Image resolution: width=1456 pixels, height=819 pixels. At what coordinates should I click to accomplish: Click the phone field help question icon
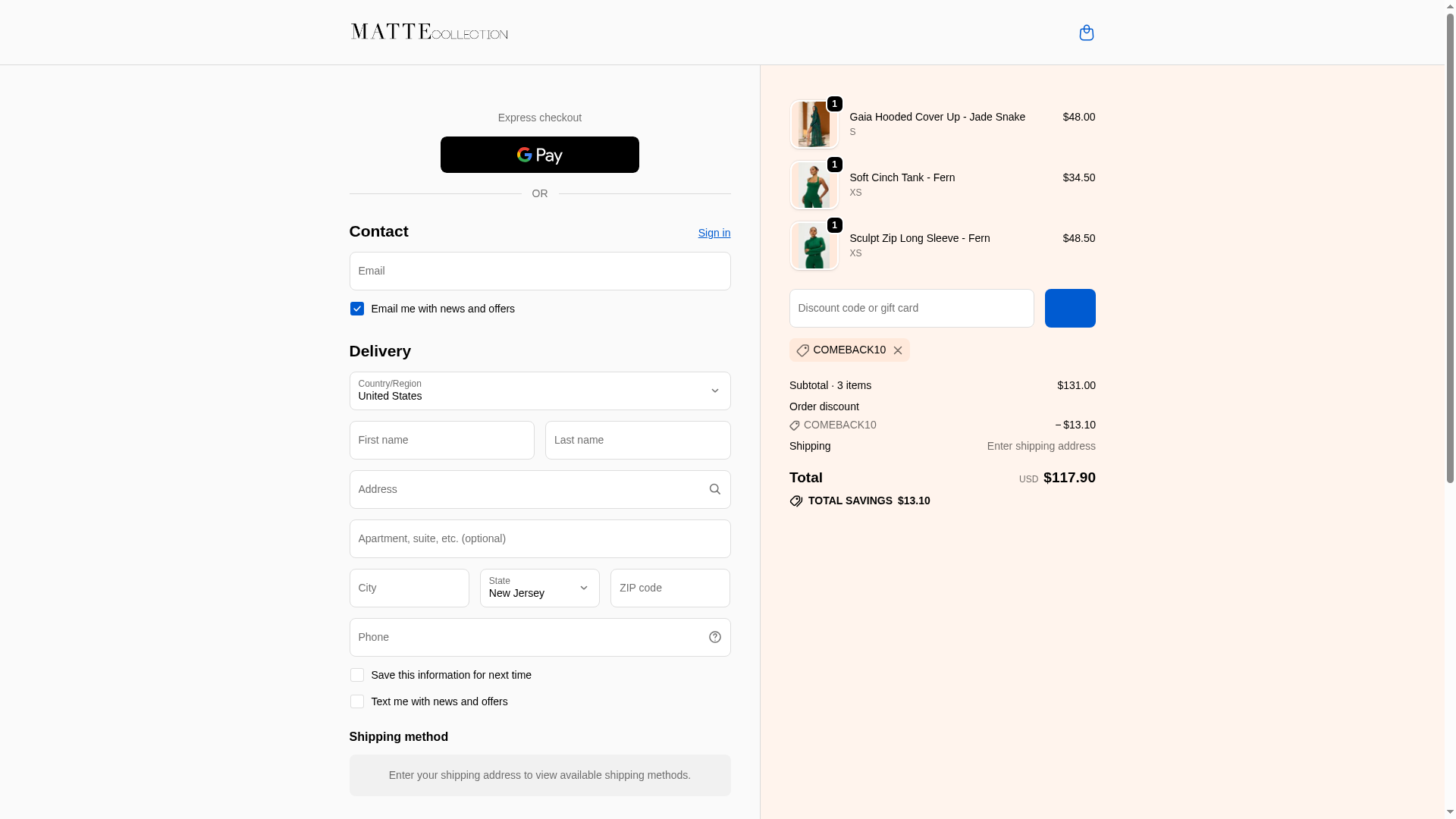tap(714, 637)
